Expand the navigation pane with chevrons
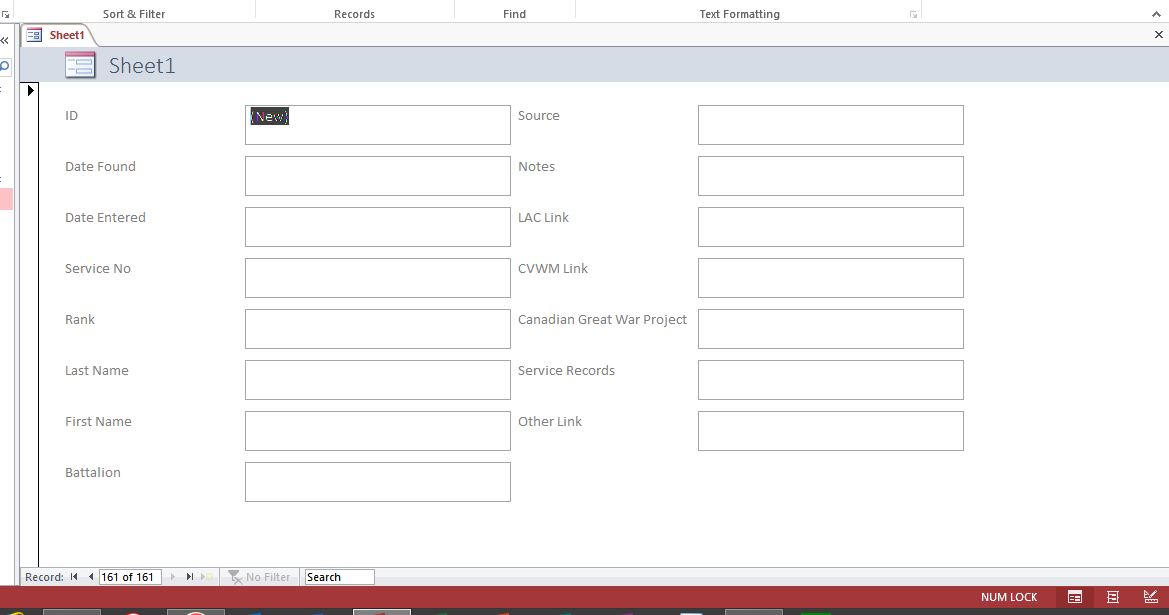 [5, 41]
